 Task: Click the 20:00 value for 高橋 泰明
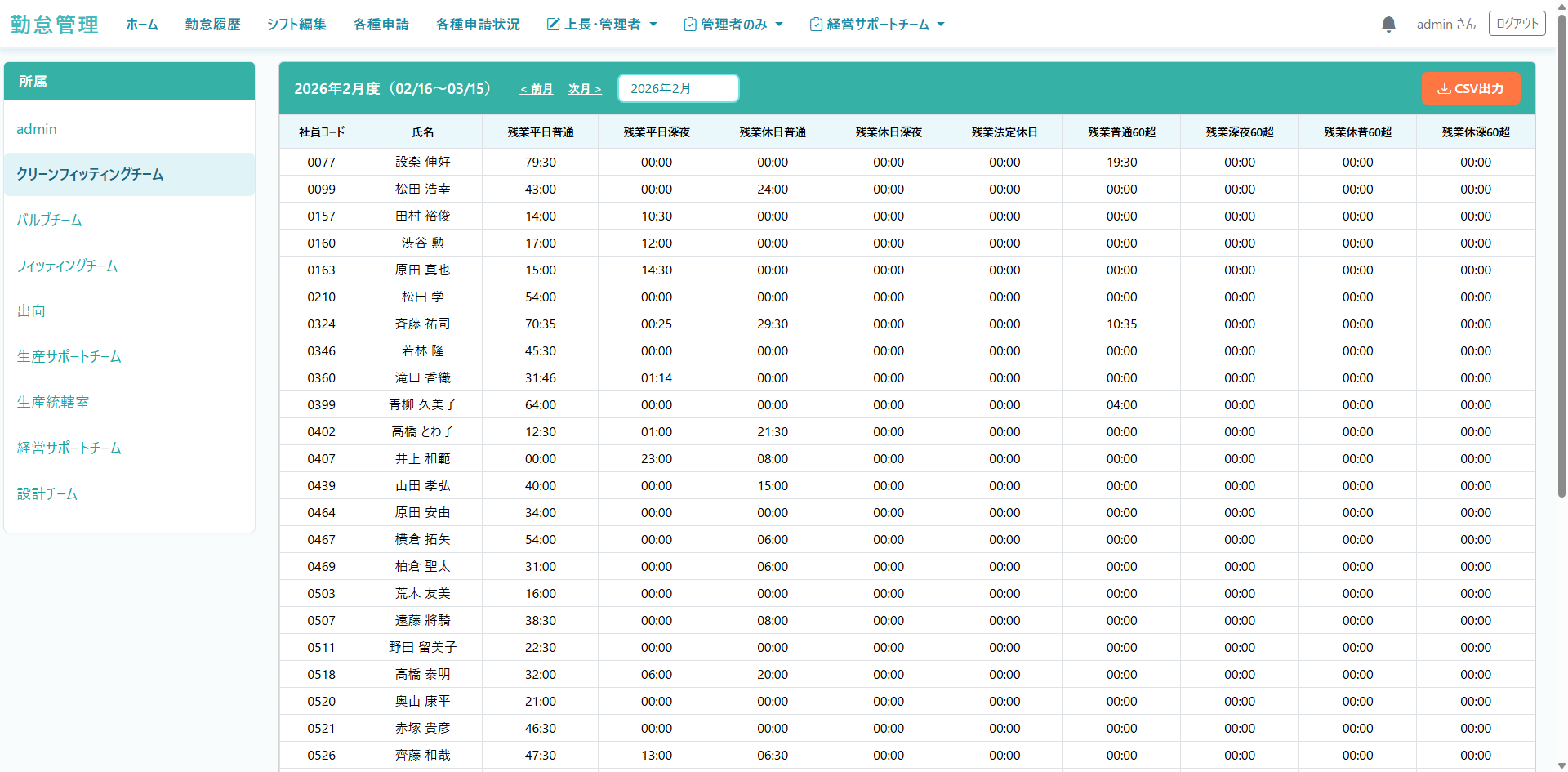(x=773, y=675)
